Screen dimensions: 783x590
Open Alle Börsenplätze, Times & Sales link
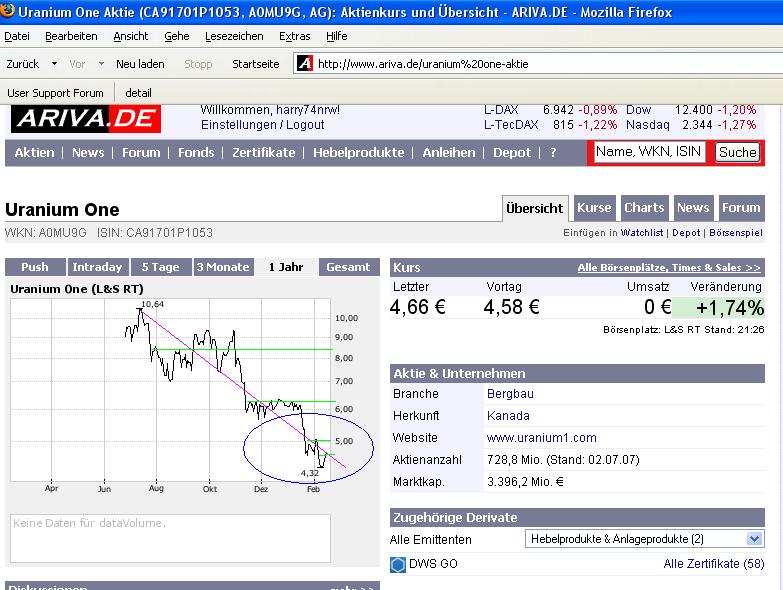[669, 268]
